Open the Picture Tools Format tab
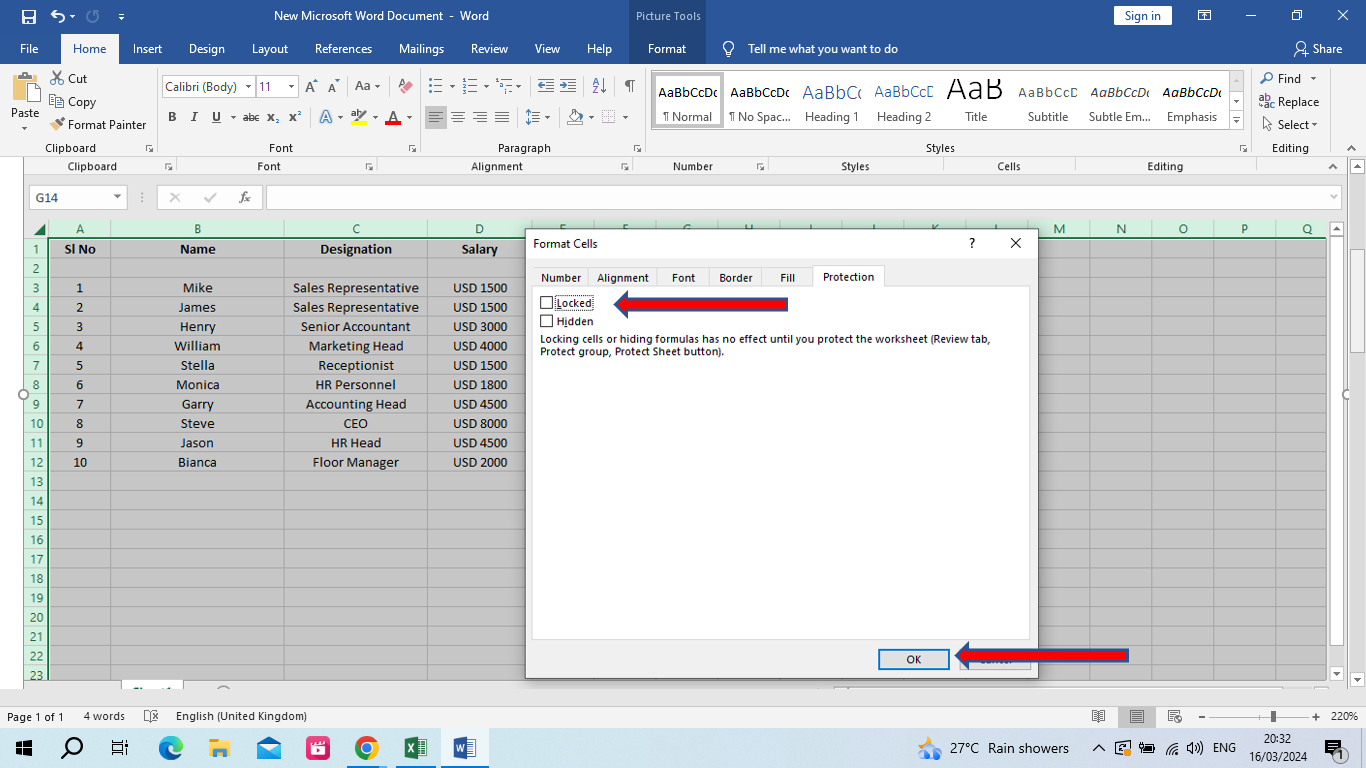The height and width of the screenshot is (768, 1366). pos(667,49)
